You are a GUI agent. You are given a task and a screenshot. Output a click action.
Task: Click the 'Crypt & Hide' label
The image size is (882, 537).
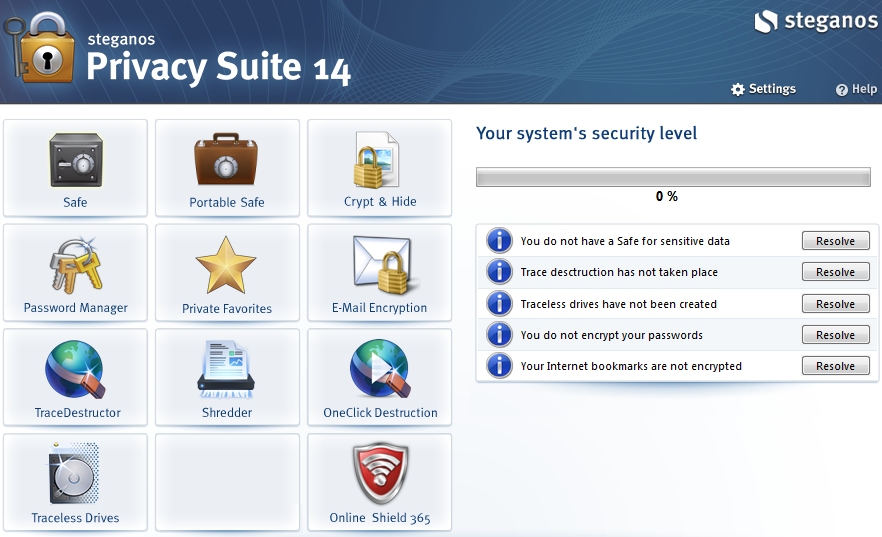click(x=380, y=201)
